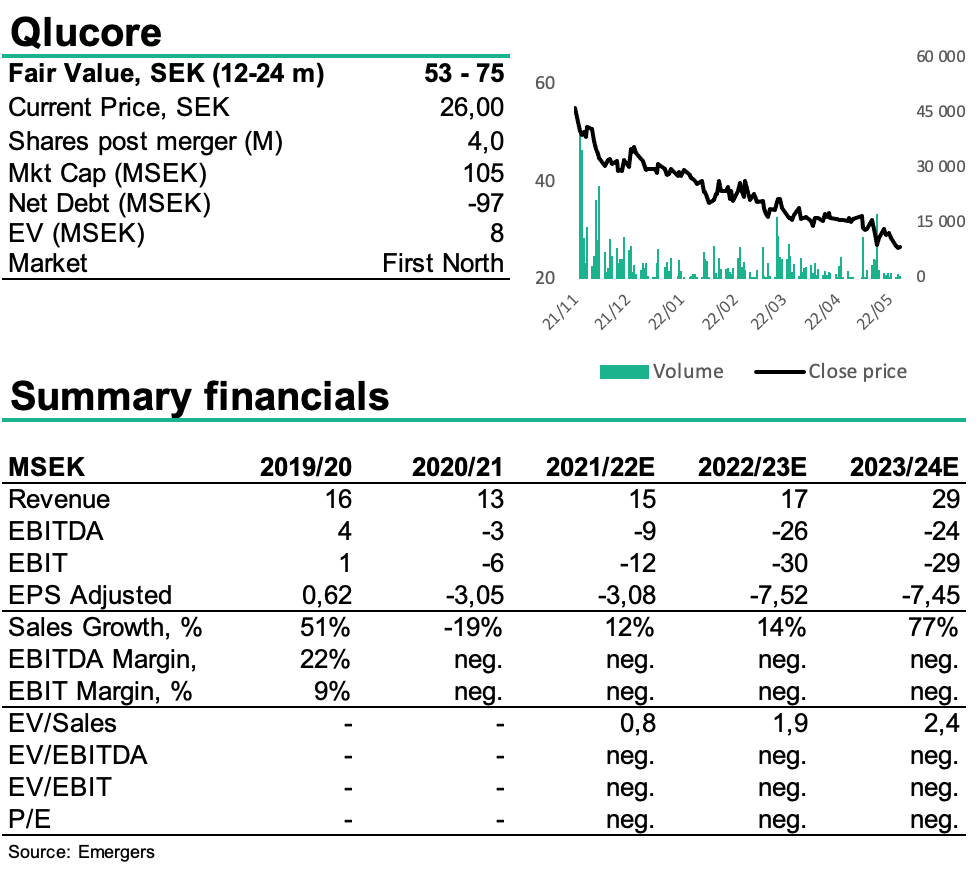This screenshot has width=978, height=870.
Task: Select the MSEK table header
Action: (46, 467)
